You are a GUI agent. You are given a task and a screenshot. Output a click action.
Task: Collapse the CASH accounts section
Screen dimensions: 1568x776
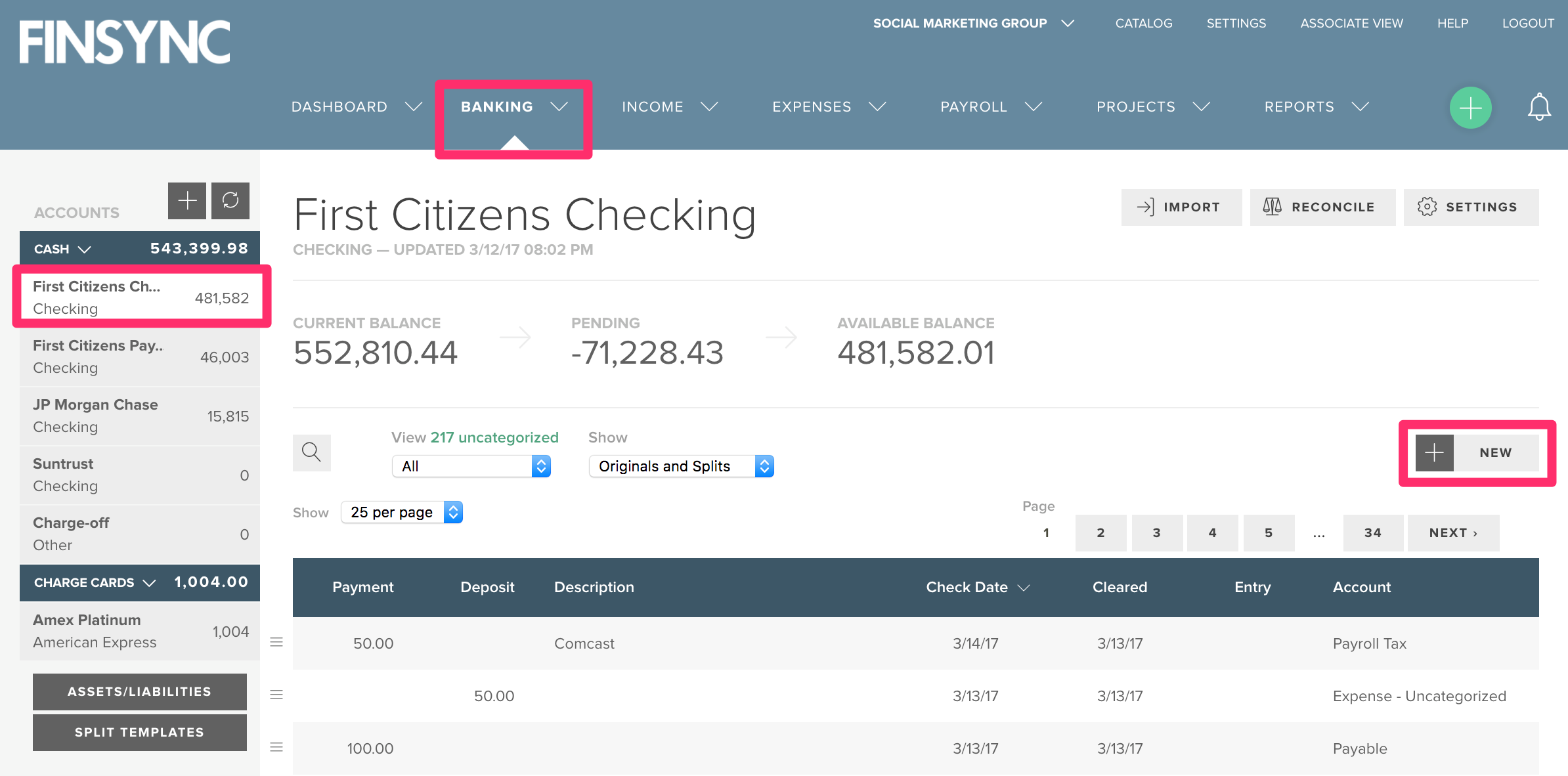pyautogui.click(x=63, y=249)
